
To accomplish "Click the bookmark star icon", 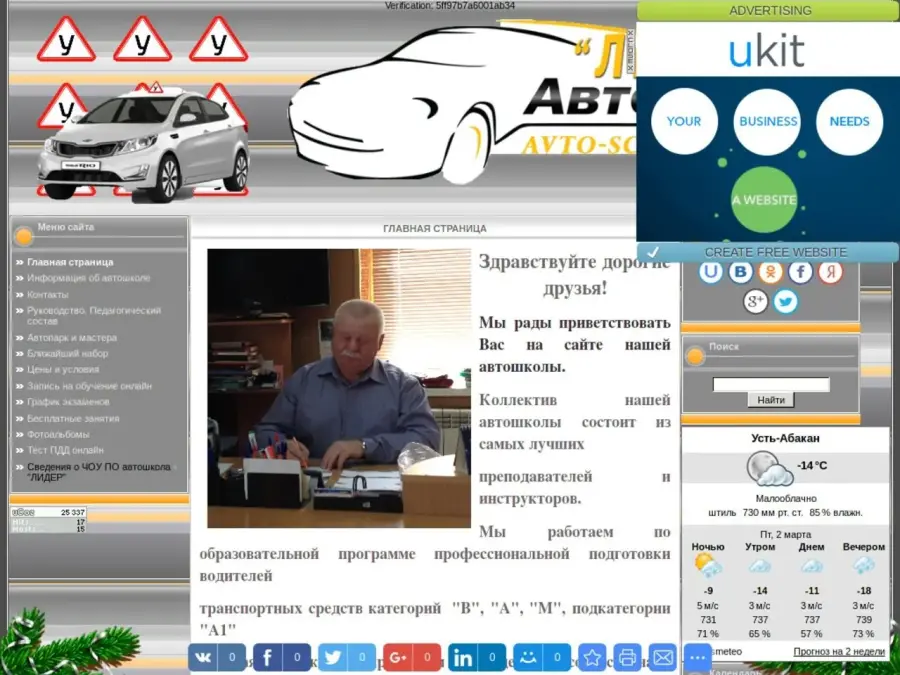I will (592, 657).
